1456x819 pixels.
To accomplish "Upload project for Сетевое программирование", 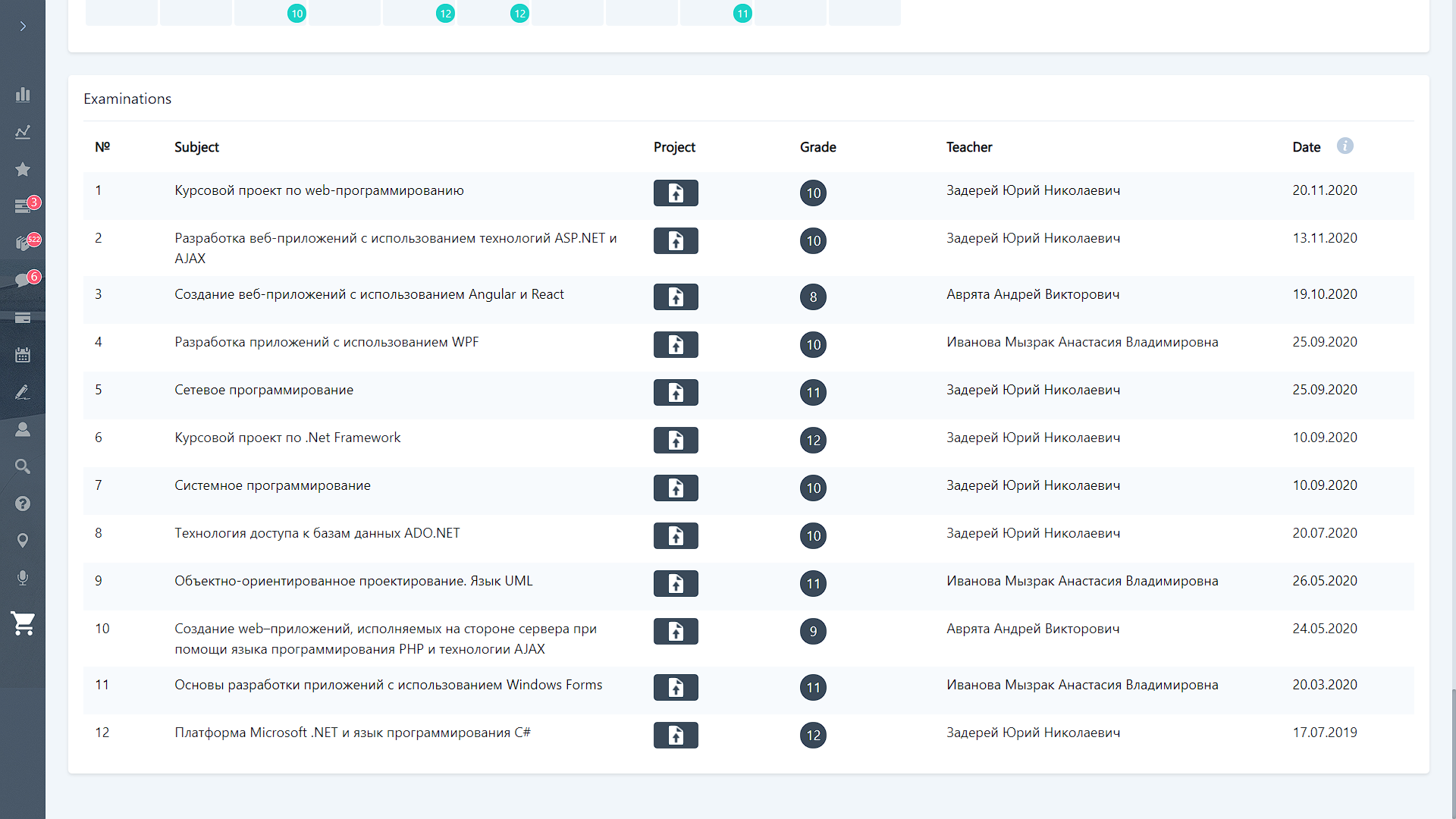I will click(675, 392).
